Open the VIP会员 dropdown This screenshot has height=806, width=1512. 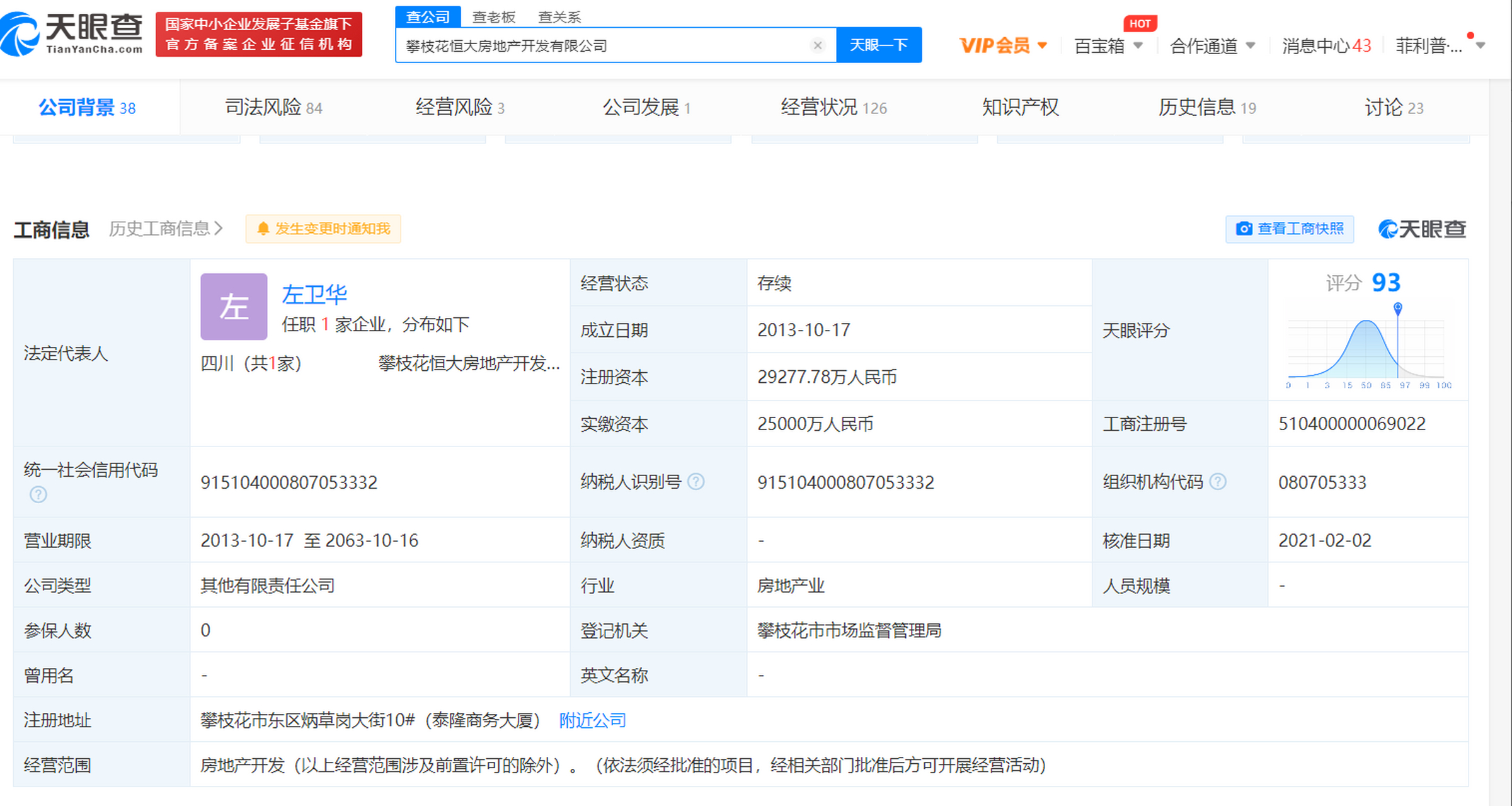pyautogui.click(x=1000, y=45)
